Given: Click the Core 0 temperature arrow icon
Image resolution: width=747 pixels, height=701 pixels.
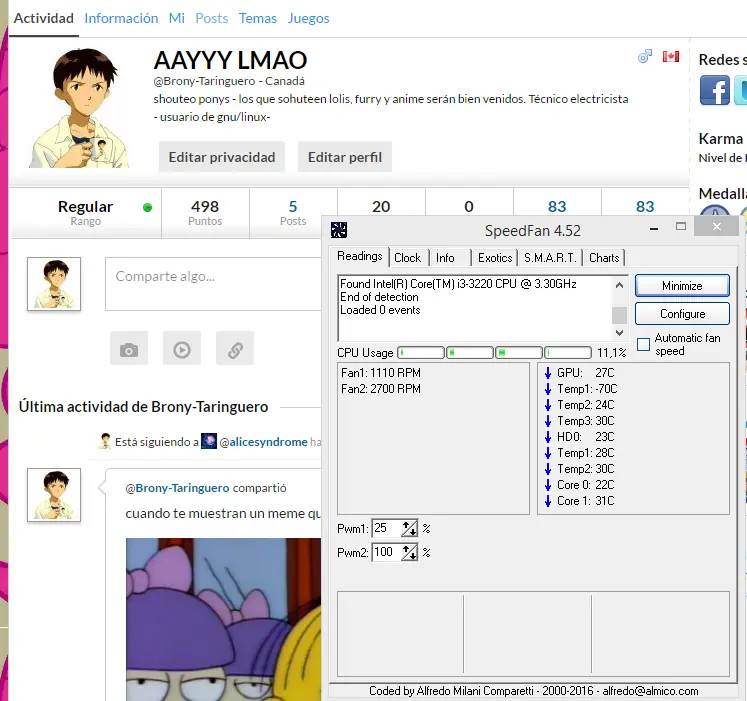Looking at the screenshot, I should pyautogui.click(x=548, y=485).
